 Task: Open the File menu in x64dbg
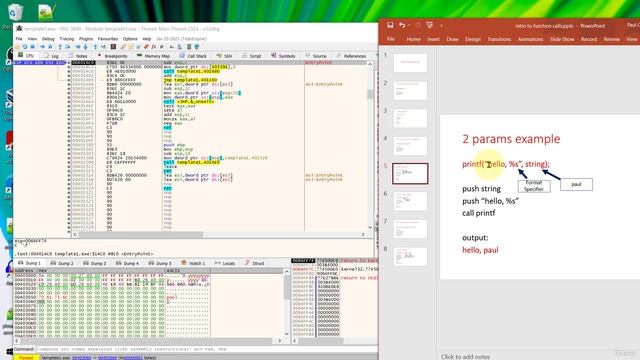click(x=19, y=39)
